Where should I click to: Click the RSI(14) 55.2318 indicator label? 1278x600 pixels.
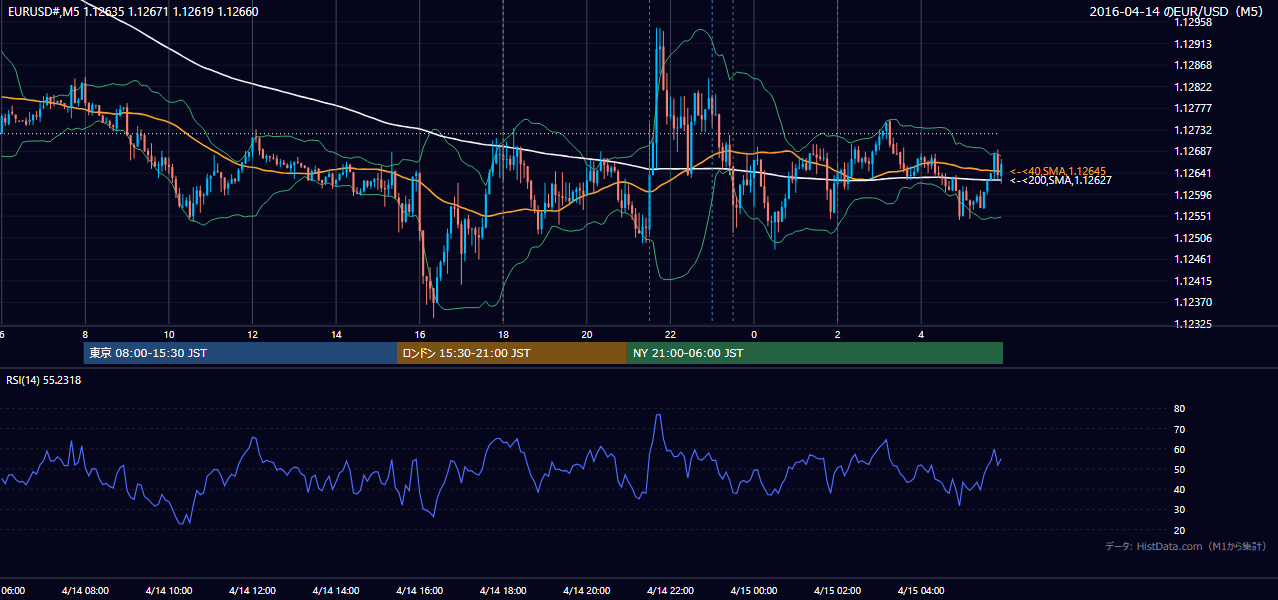pyautogui.click(x=44, y=380)
